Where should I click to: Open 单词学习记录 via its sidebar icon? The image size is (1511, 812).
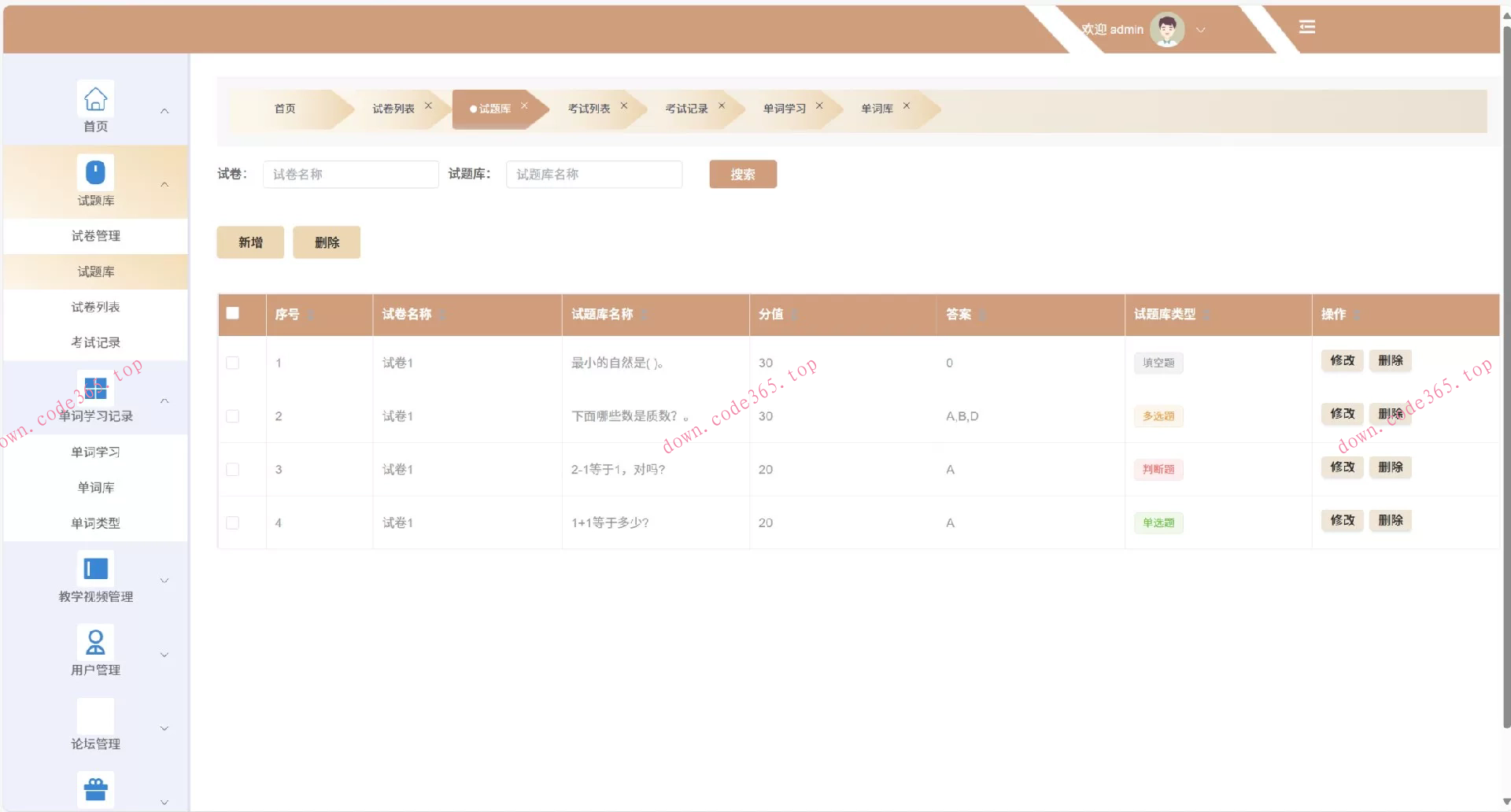(95, 388)
